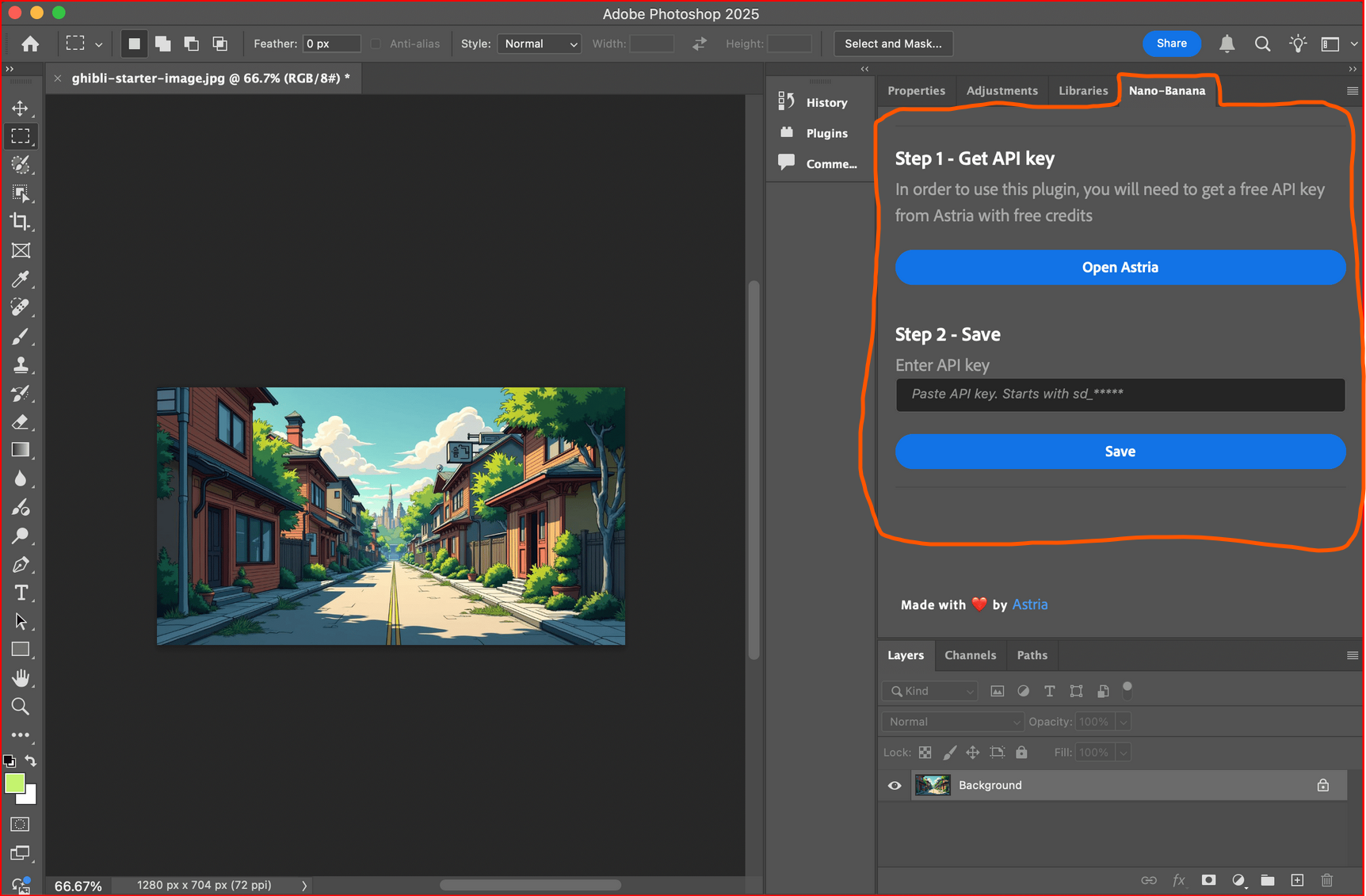Select the Eraser tool
This screenshot has height=896, width=1366.
click(21, 421)
